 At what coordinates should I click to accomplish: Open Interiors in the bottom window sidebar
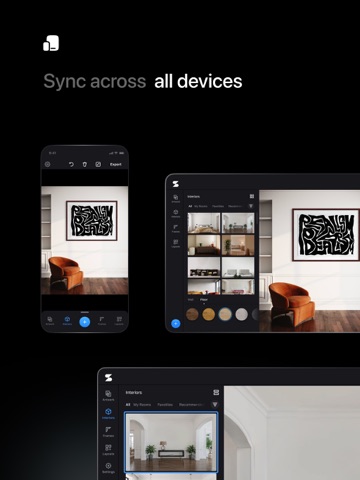[x=108, y=414]
